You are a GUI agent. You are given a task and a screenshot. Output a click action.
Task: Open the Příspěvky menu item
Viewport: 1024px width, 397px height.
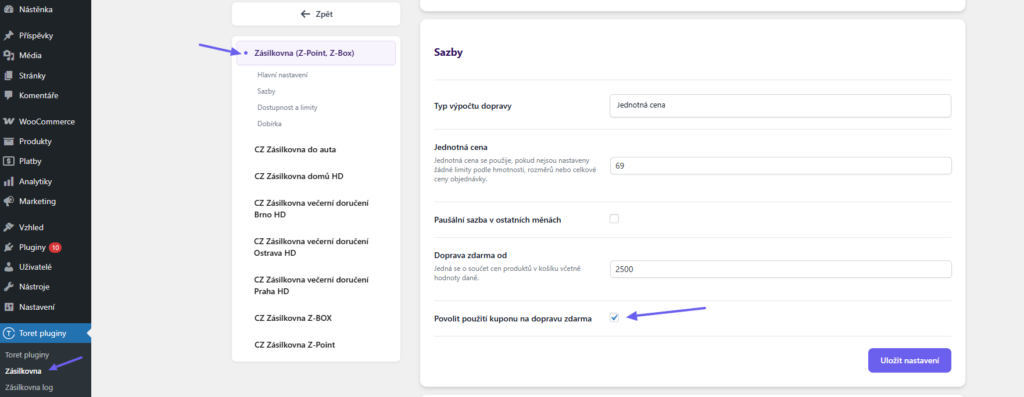tap(46, 36)
